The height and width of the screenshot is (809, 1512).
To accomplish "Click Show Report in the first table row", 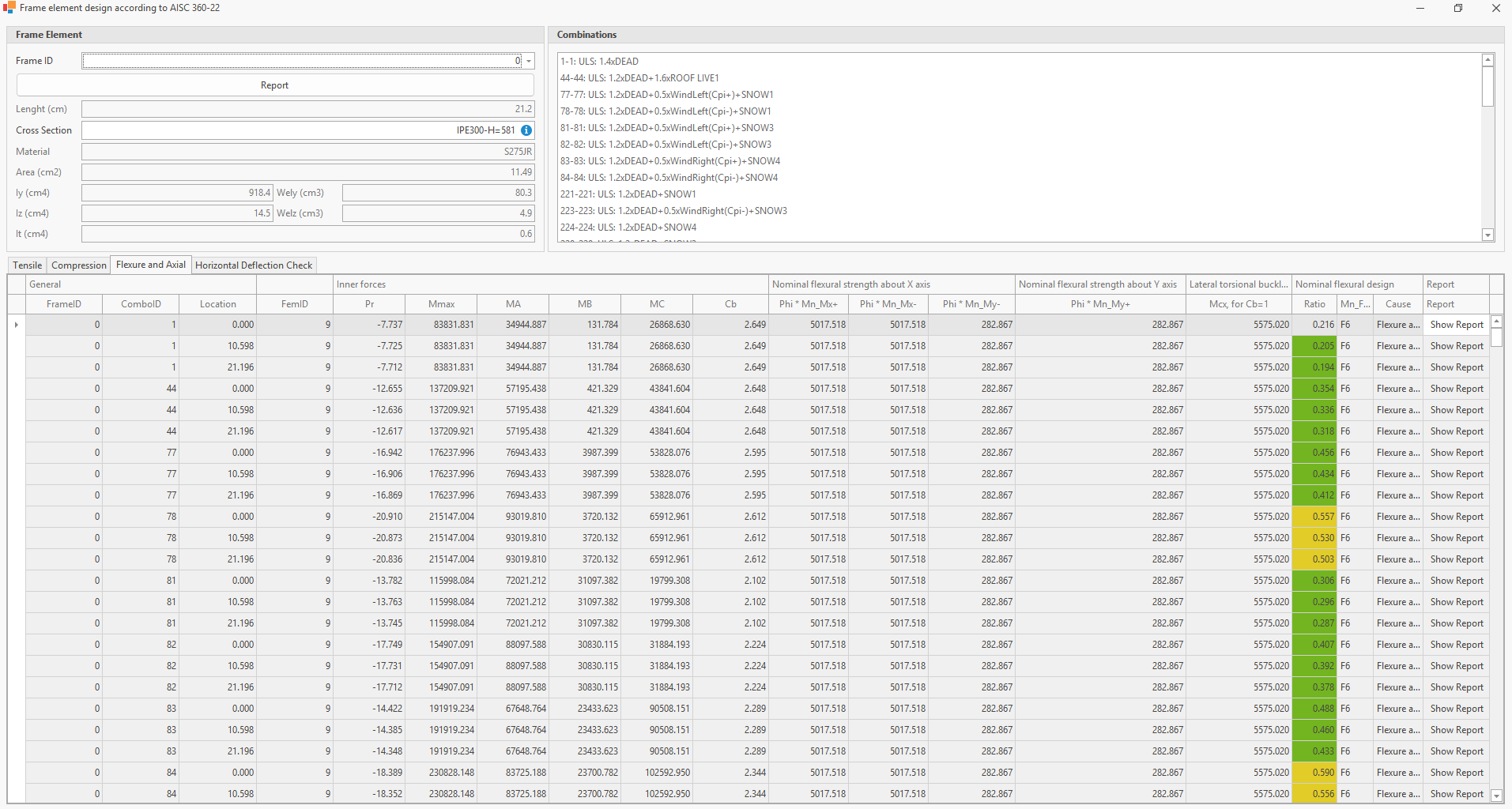I will (x=1456, y=325).
